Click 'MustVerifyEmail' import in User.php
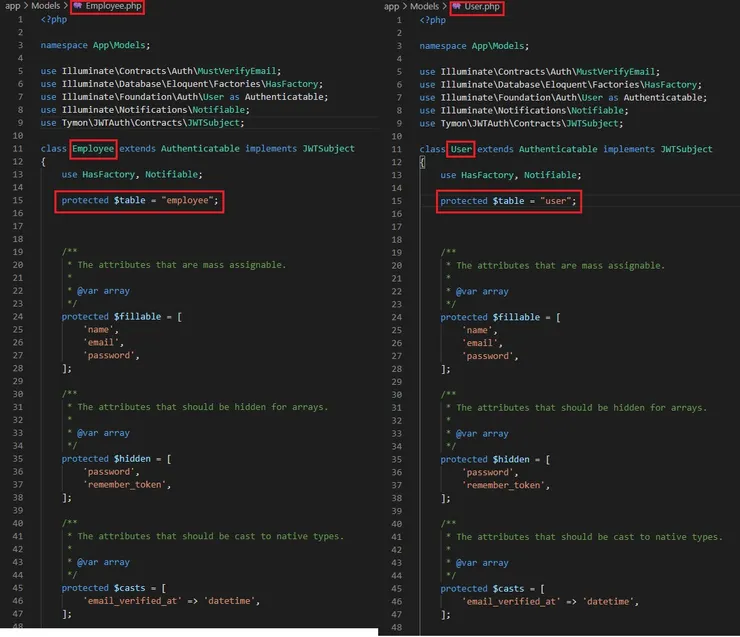Viewport: 740px width, 637px height. click(x=616, y=72)
